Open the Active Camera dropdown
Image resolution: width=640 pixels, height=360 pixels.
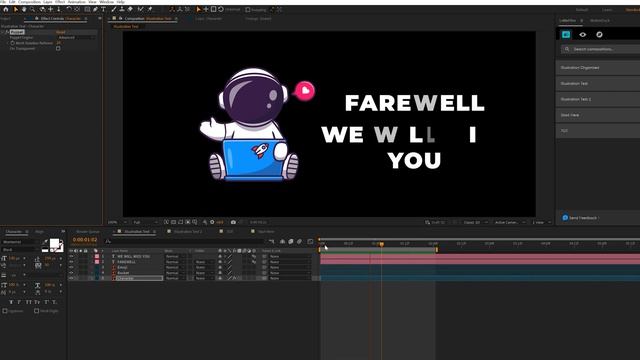pos(510,222)
